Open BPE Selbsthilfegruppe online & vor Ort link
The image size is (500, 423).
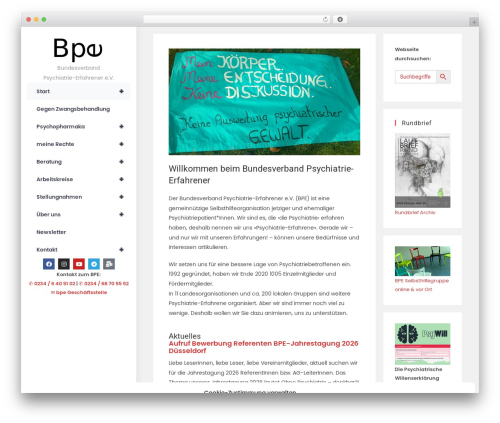pos(422,285)
